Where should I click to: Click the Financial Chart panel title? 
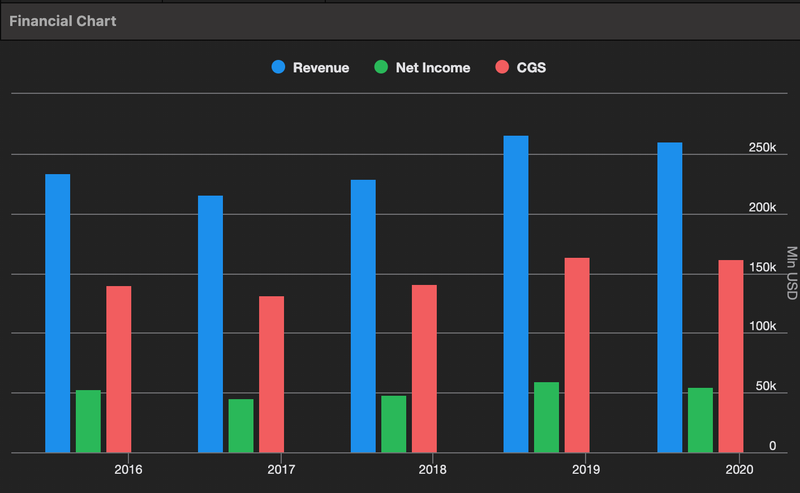click(63, 21)
